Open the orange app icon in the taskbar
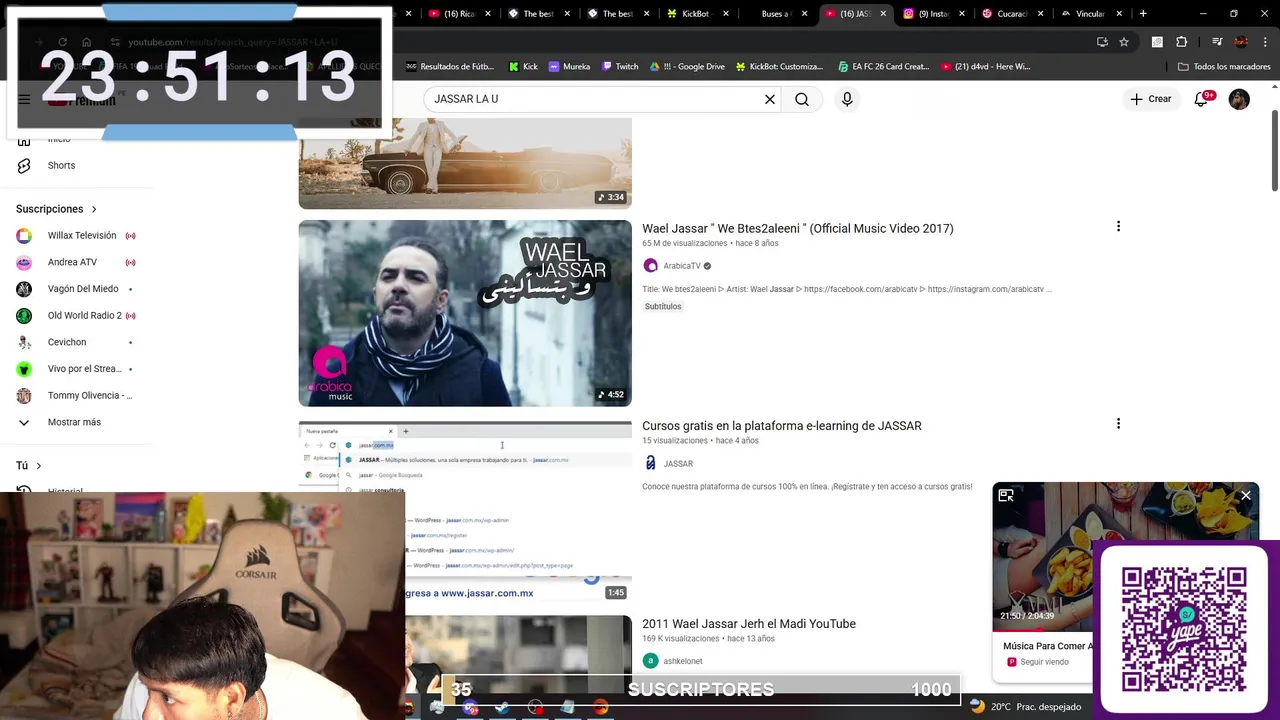The height and width of the screenshot is (720, 1280). (x=600, y=707)
